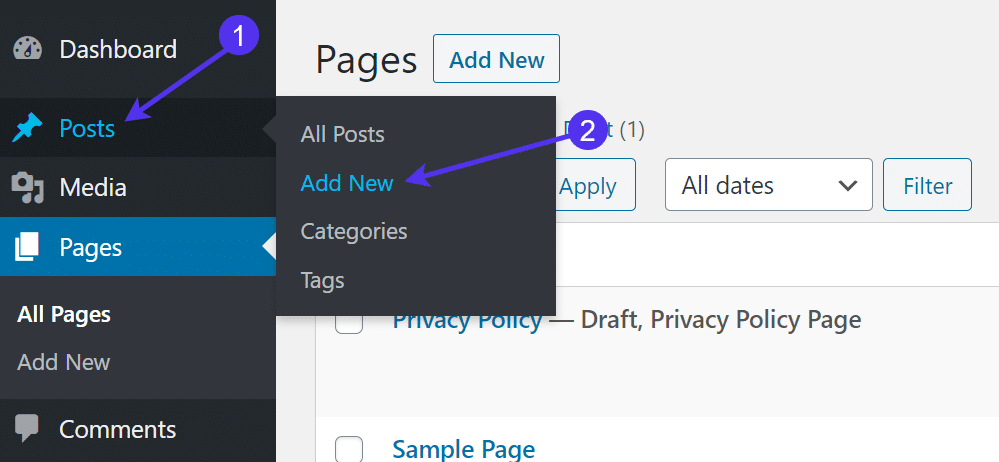Click the Dashboard gauge icon
Screen dimensions: 999x462
pyautogui.click(x=27, y=49)
